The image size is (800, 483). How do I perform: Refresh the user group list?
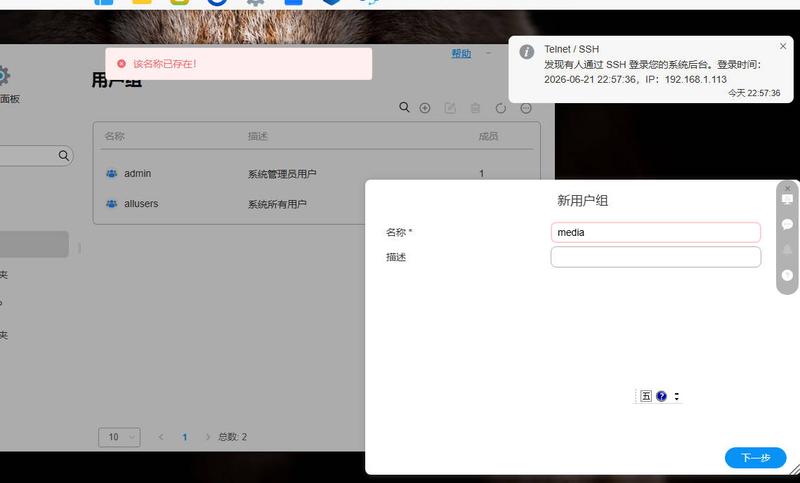tap(501, 108)
